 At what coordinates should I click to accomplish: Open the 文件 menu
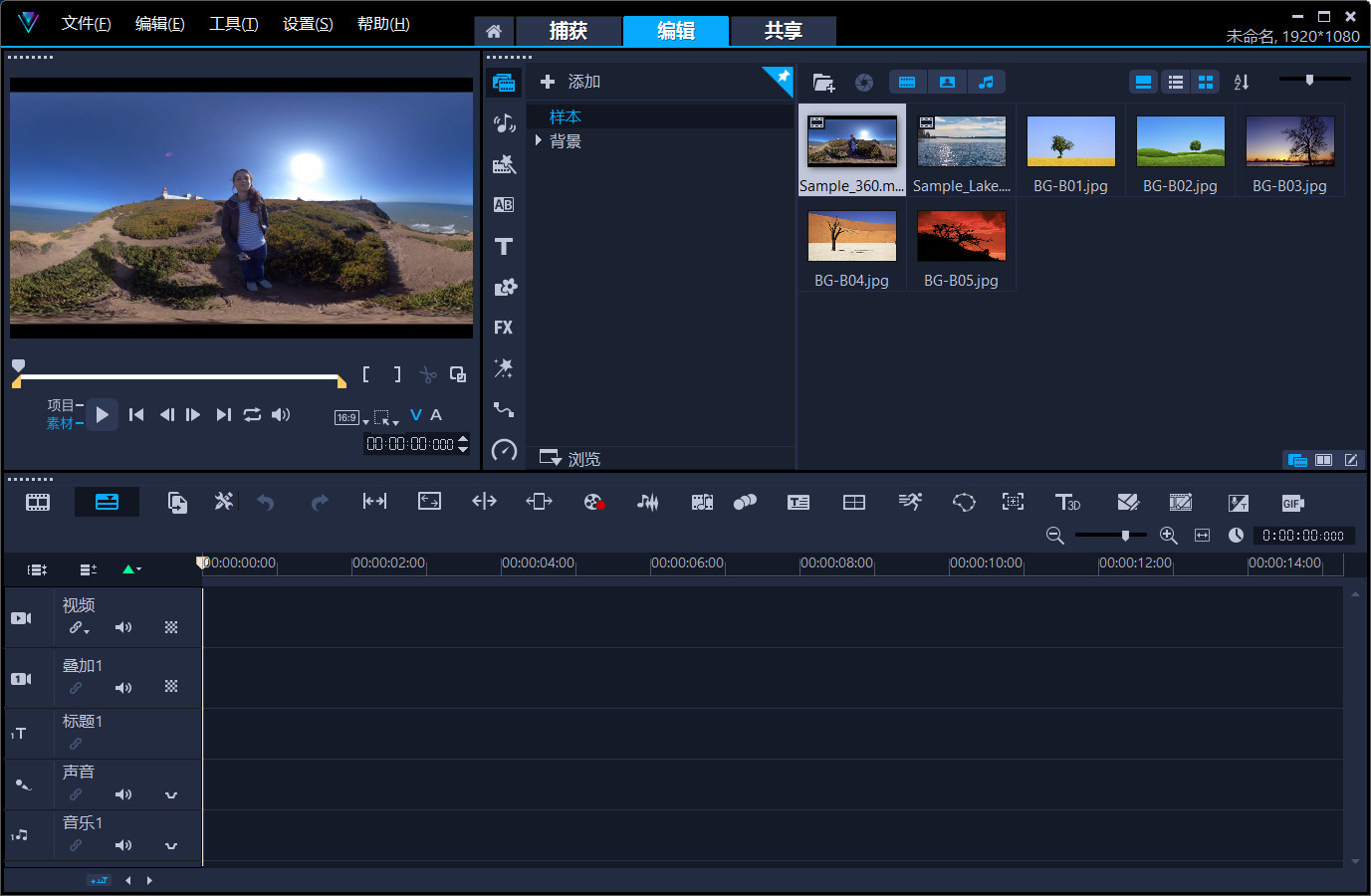86,24
